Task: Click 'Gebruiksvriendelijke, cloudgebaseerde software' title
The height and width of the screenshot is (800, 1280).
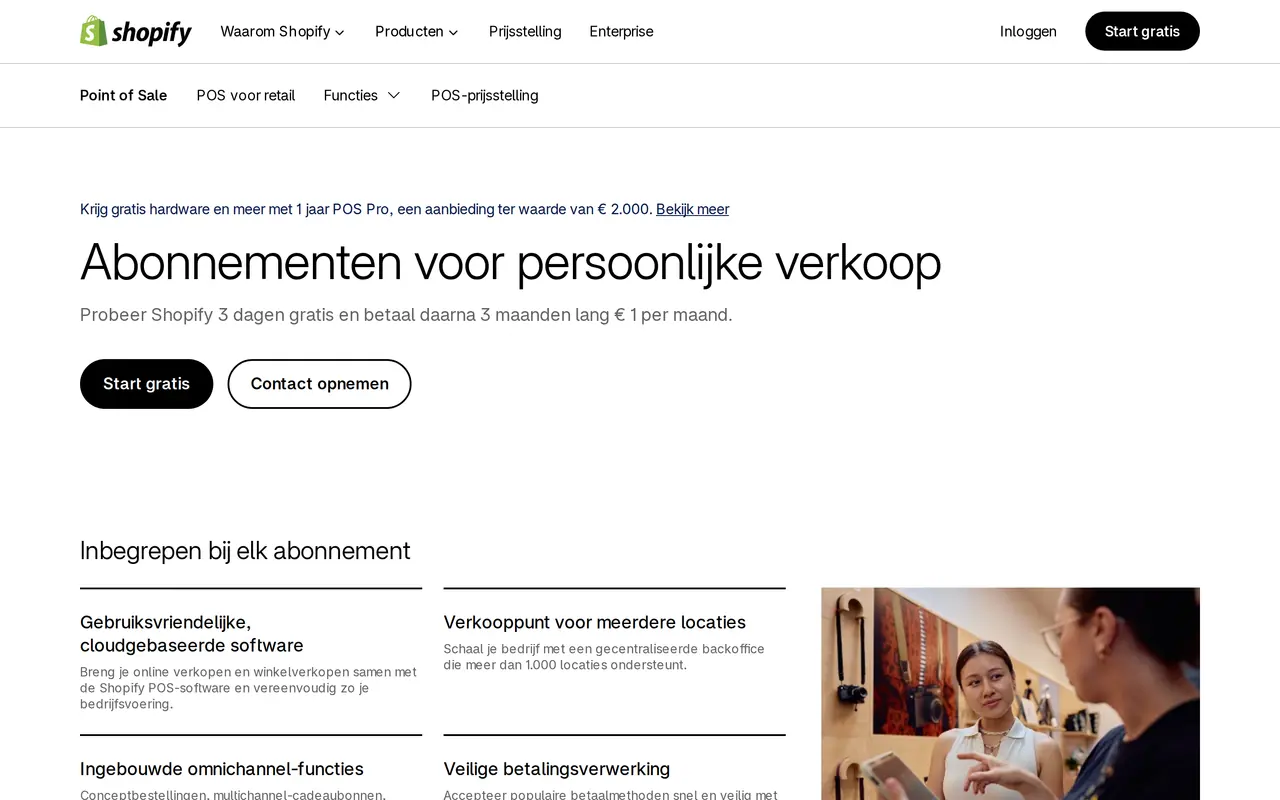Action: (192, 634)
